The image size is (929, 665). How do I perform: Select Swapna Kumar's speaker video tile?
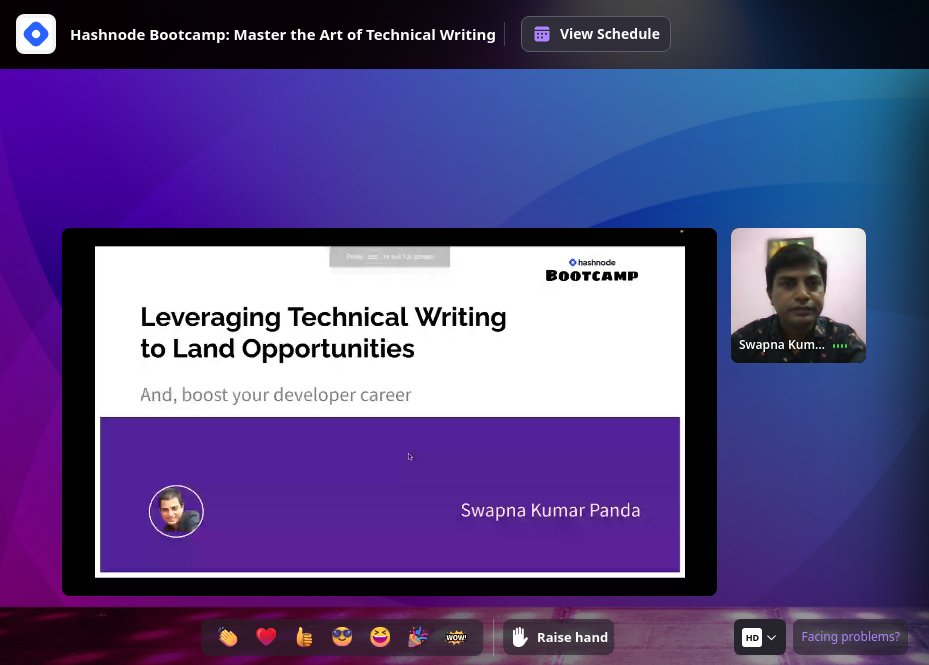click(x=798, y=295)
